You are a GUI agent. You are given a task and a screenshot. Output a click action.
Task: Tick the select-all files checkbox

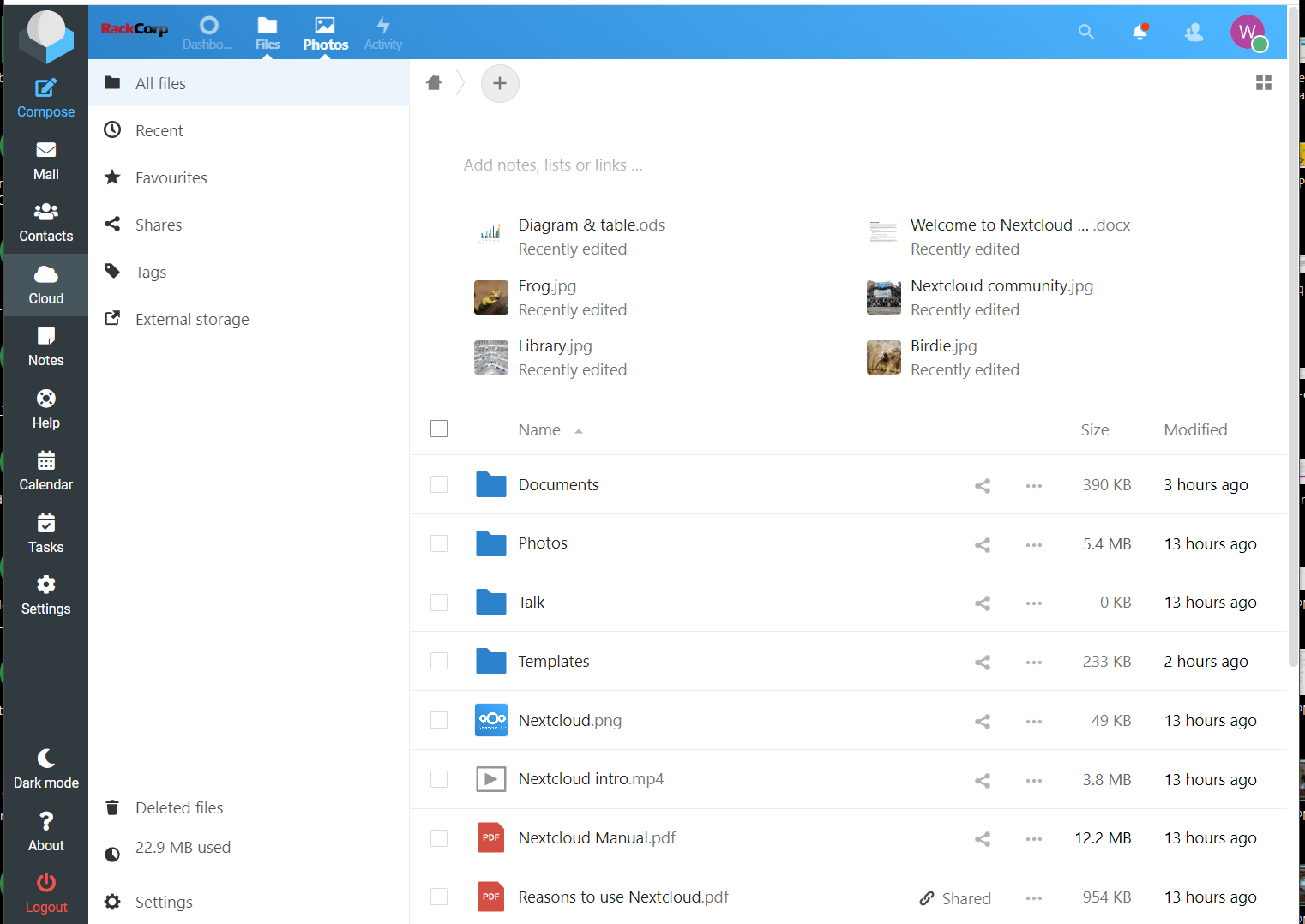coord(439,429)
